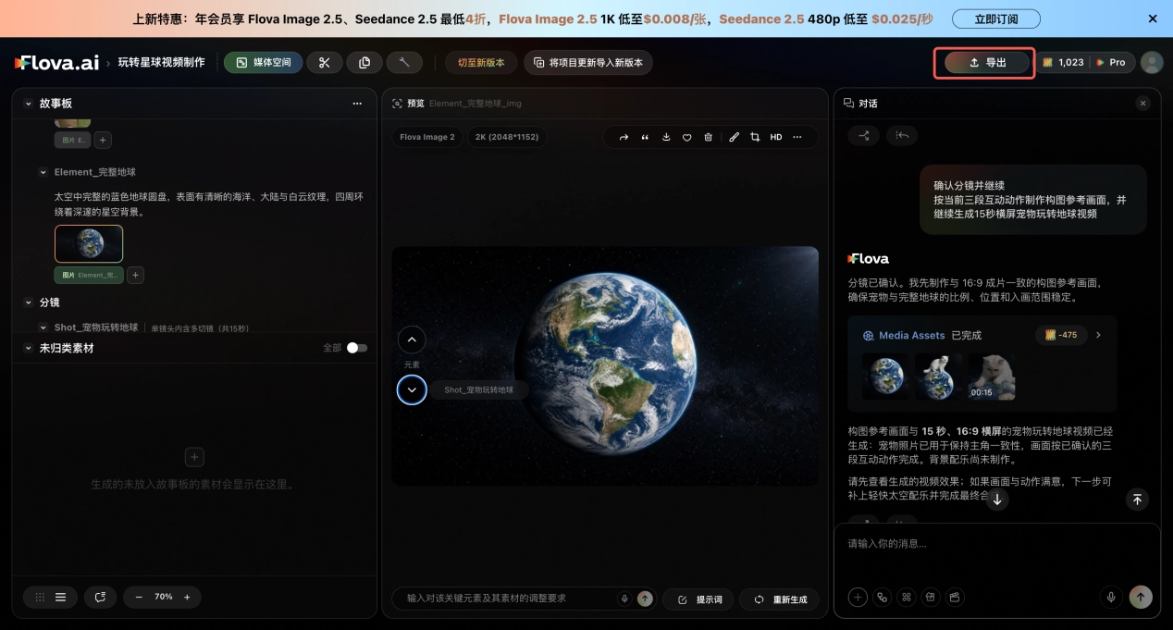
Task: Expand the Media Assets card arrow
Action: coord(1098,335)
